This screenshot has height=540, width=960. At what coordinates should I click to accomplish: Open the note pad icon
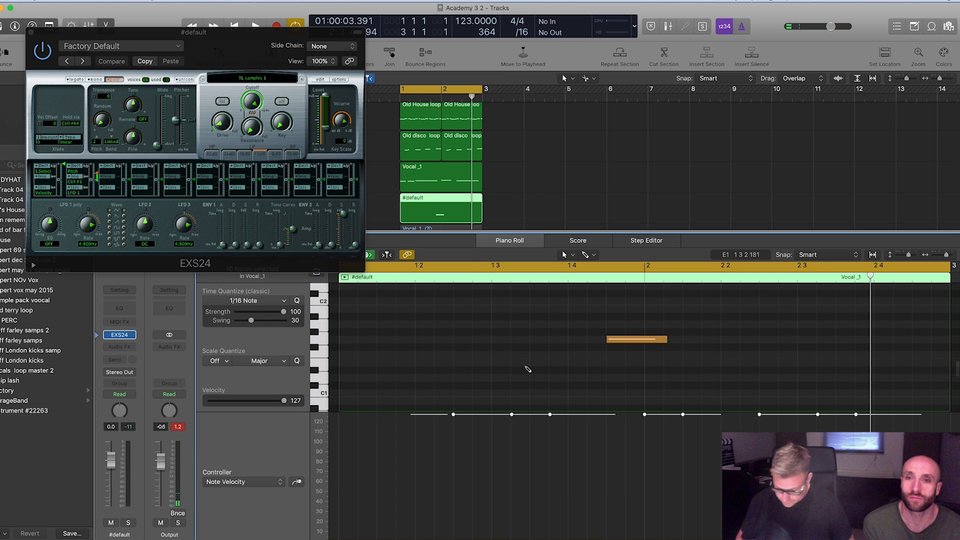tap(913, 26)
